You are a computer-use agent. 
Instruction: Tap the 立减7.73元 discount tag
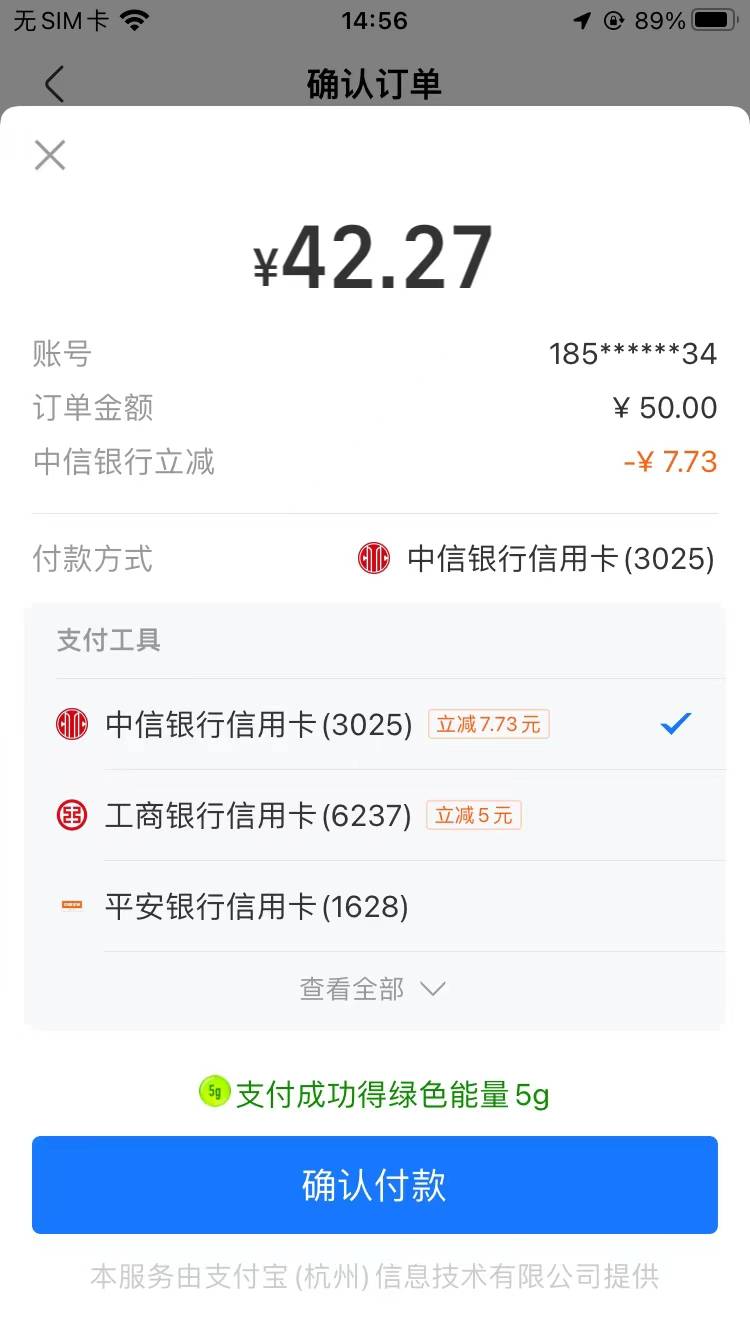[x=489, y=724]
